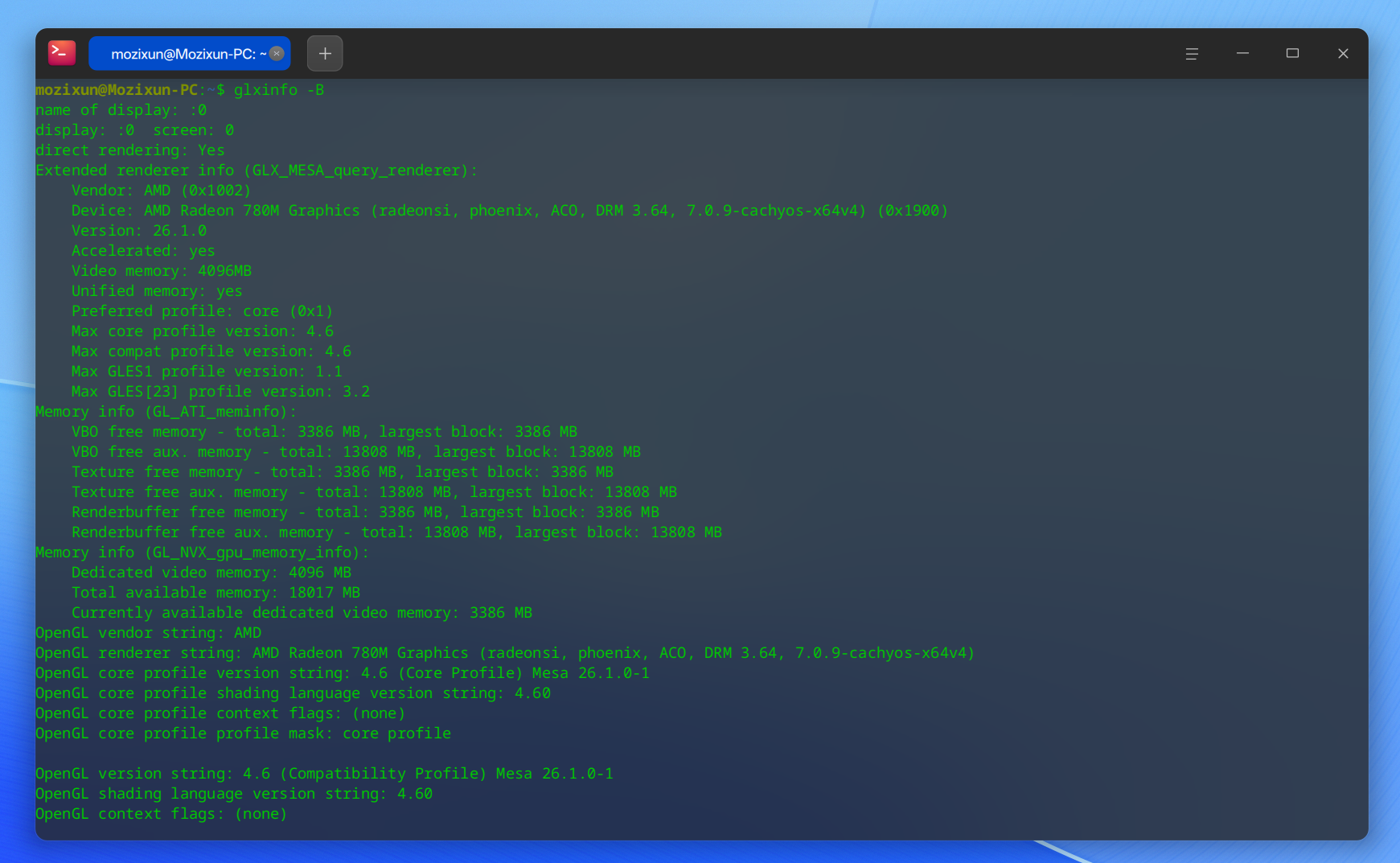The height and width of the screenshot is (863, 1400).
Task: Minimize the terminal window
Action: point(1242,54)
